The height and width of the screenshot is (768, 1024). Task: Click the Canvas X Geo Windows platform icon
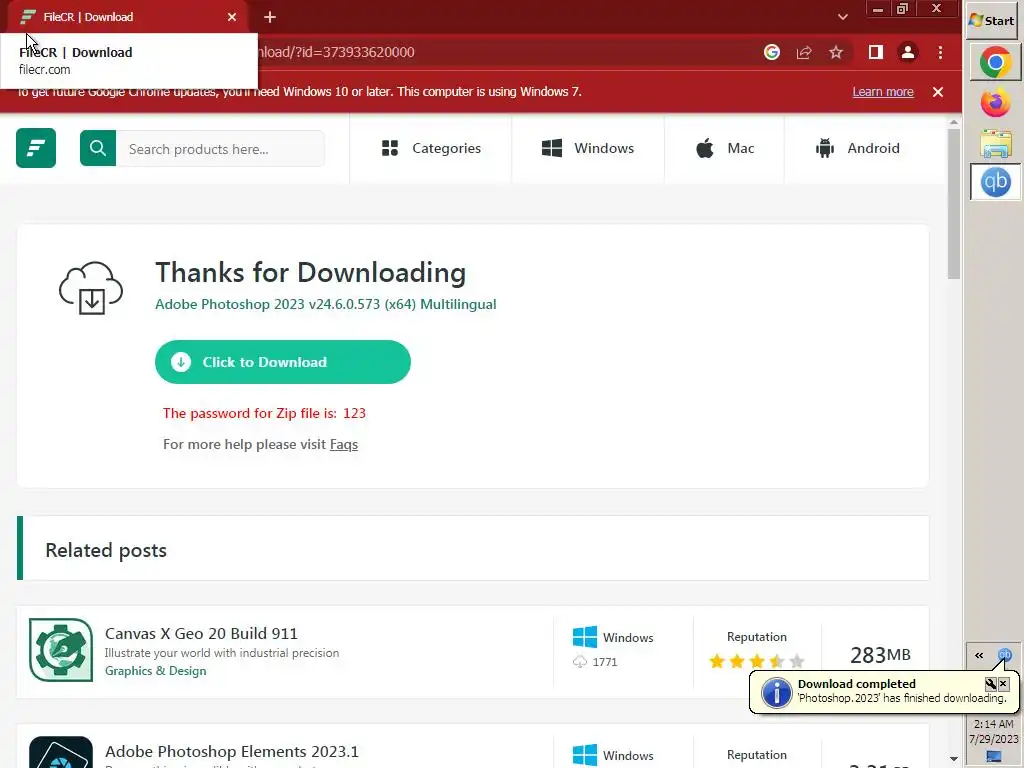[x=584, y=637]
